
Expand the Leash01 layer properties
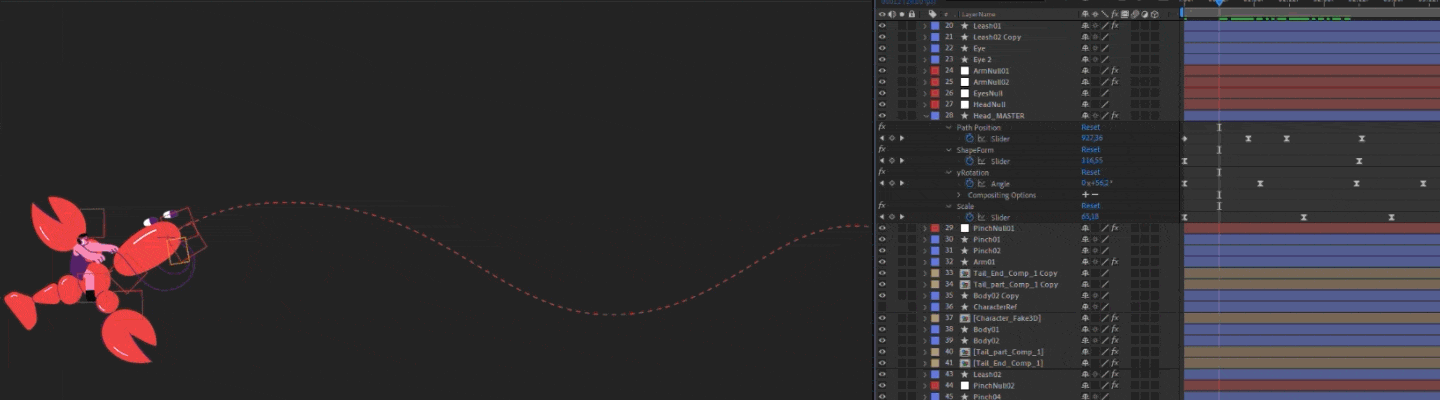(925, 25)
